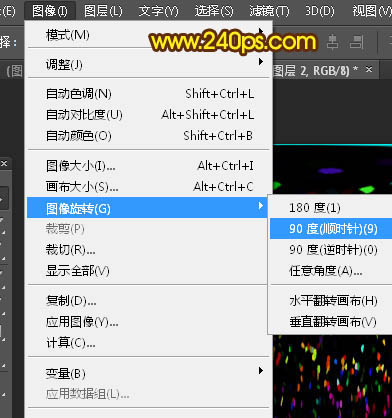Viewport: 392px width, 418px height.
Task: Click the align centers icon in options bar
Action: coord(332,42)
